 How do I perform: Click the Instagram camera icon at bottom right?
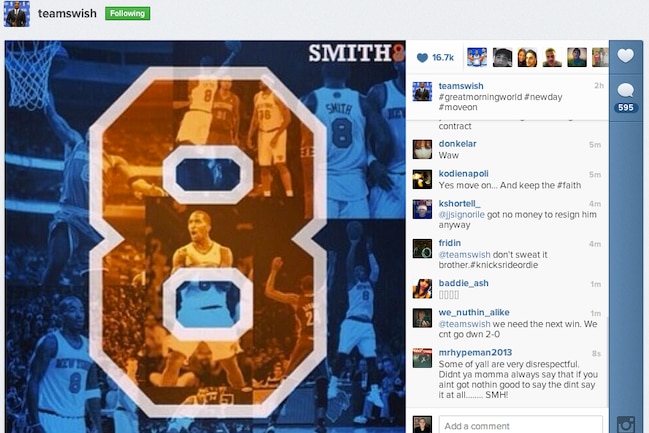625,424
